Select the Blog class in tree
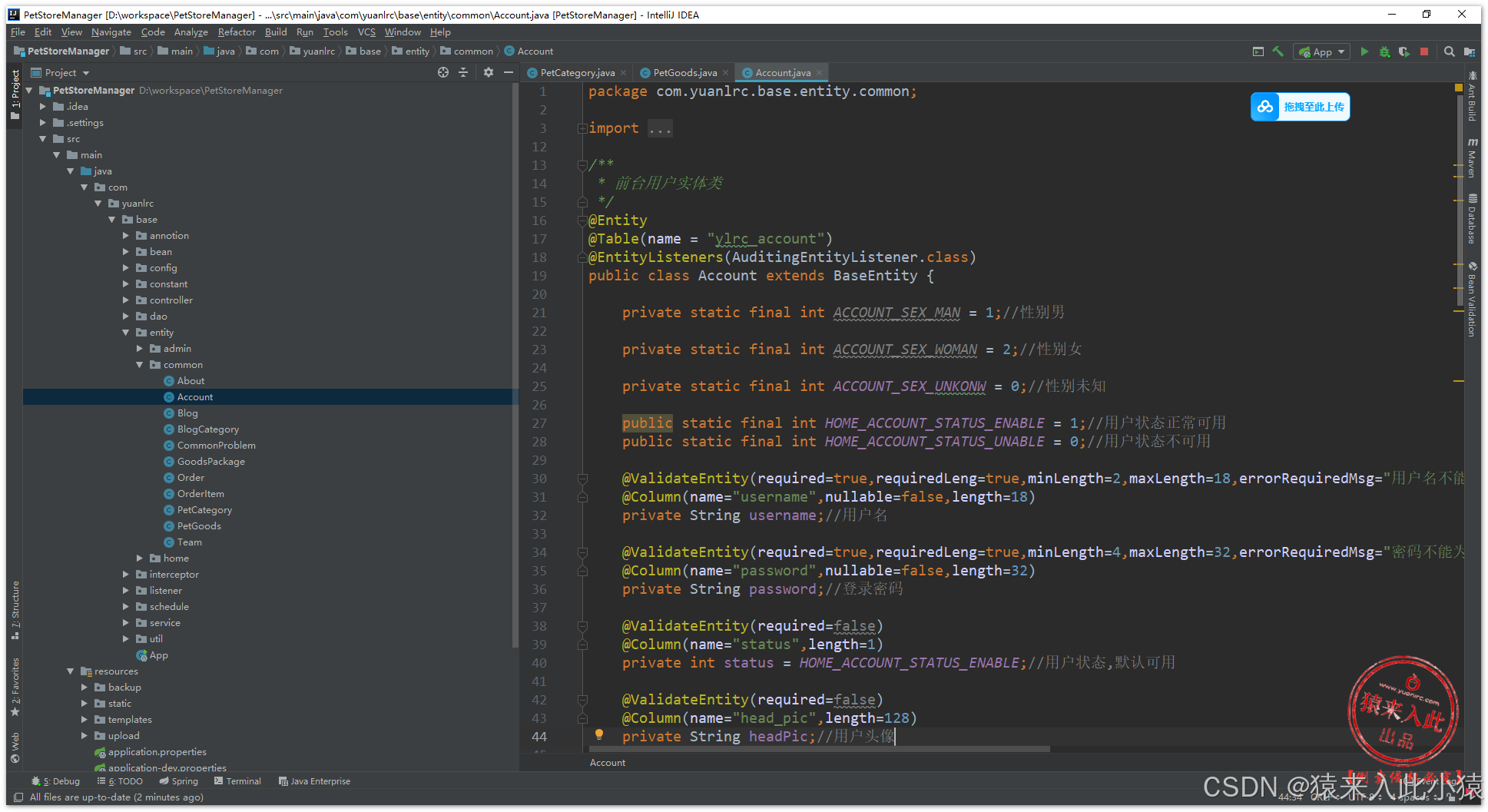This screenshot has height=812, width=1488. click(x=187, y=413)
